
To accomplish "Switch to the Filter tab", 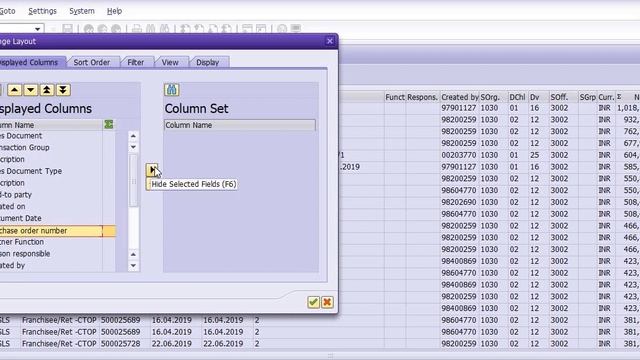I will point(136,62).
